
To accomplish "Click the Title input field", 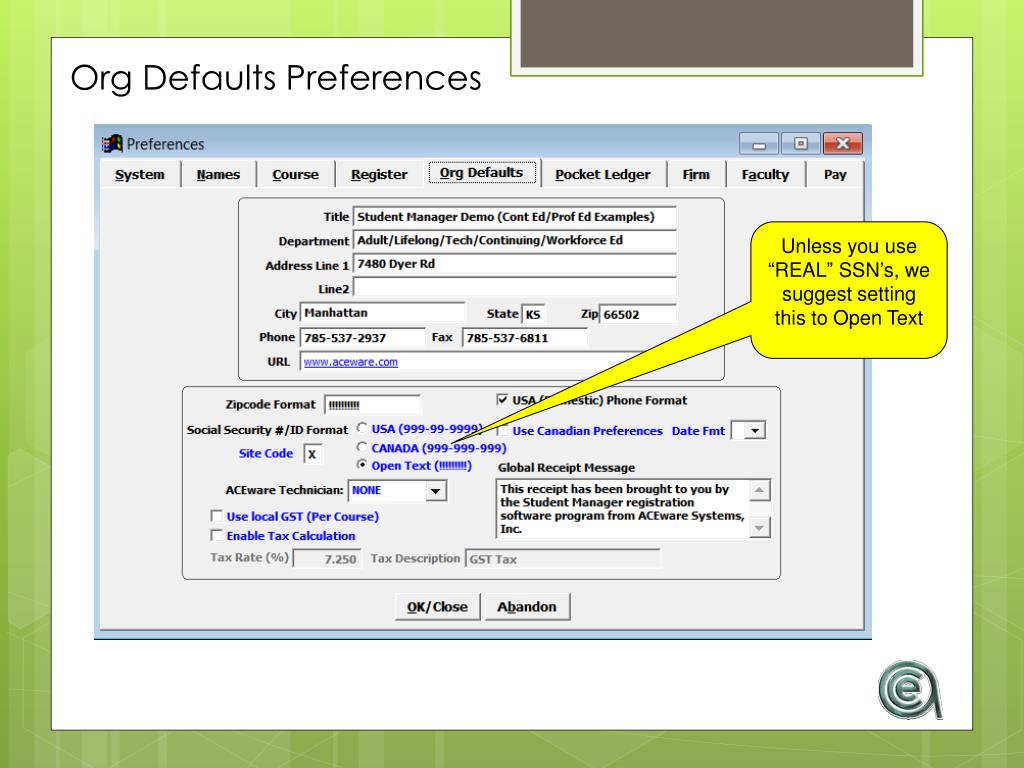I will pyautogui.click(x=515, y=217).
